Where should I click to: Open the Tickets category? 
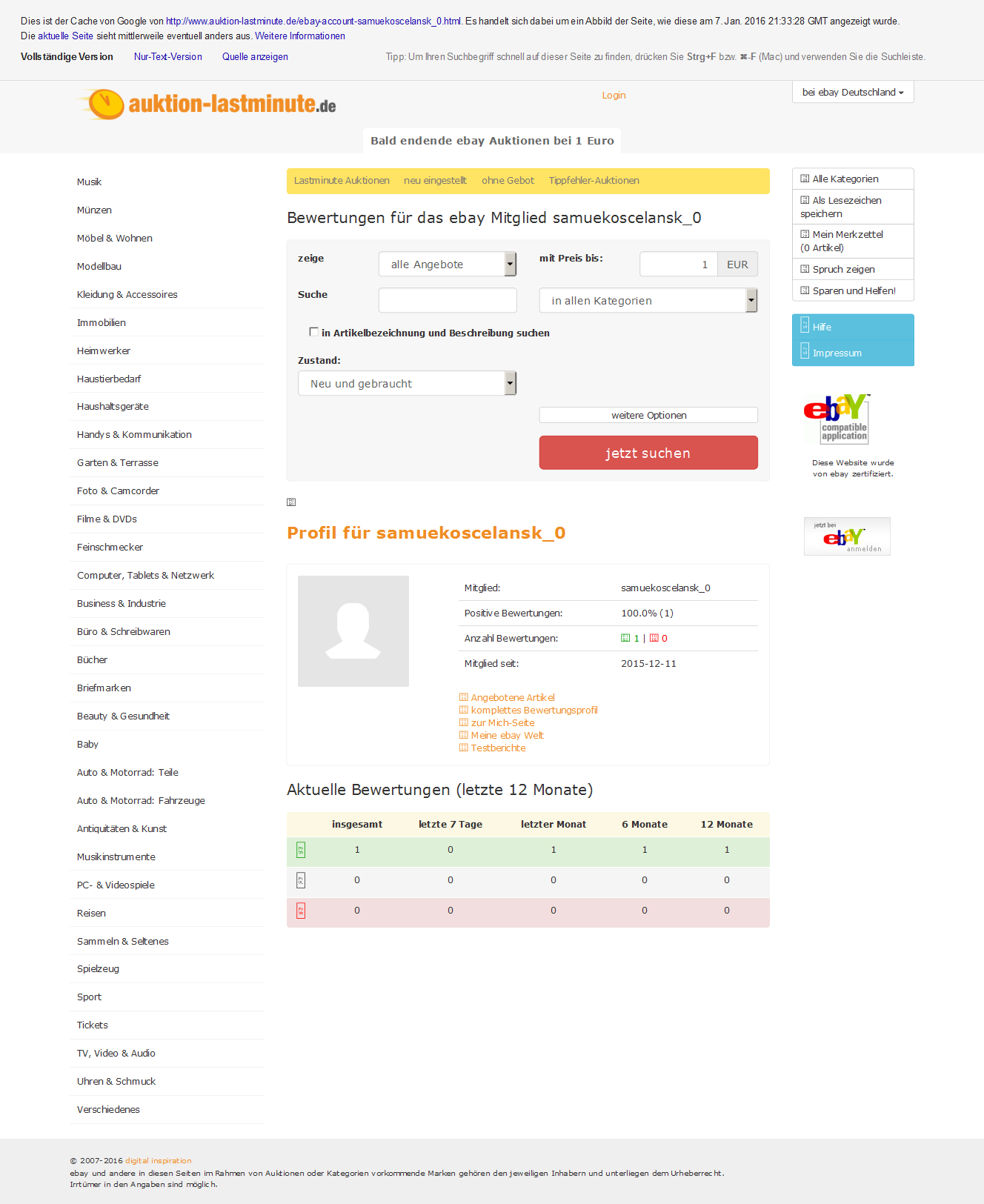pos(93,1025)
